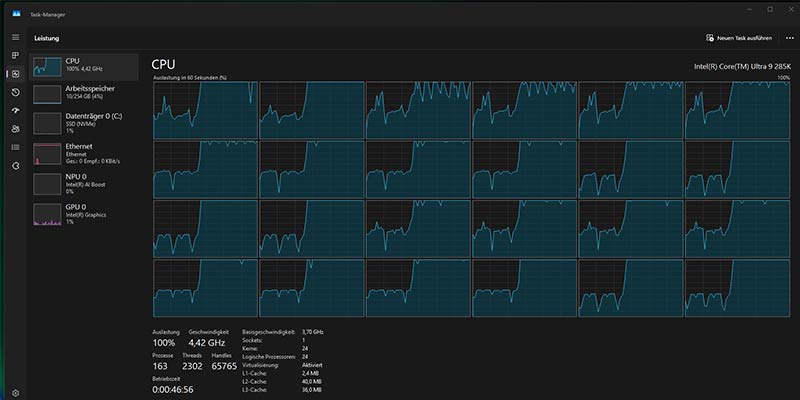The width and height of the screenshot is (800, 400).
Task: Click the Intel(R) Core(TM) Ultra 9 285K label
Action: tap(742, 66)
